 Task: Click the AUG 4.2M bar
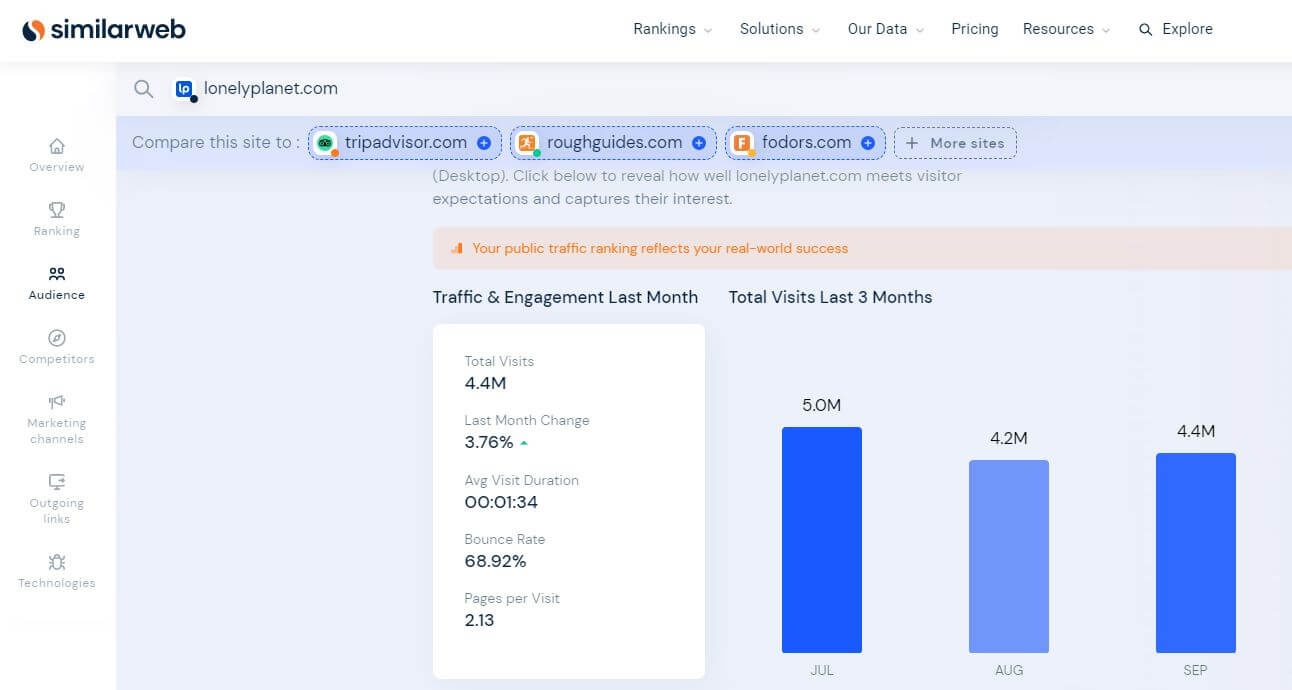tap(1009, 556)
